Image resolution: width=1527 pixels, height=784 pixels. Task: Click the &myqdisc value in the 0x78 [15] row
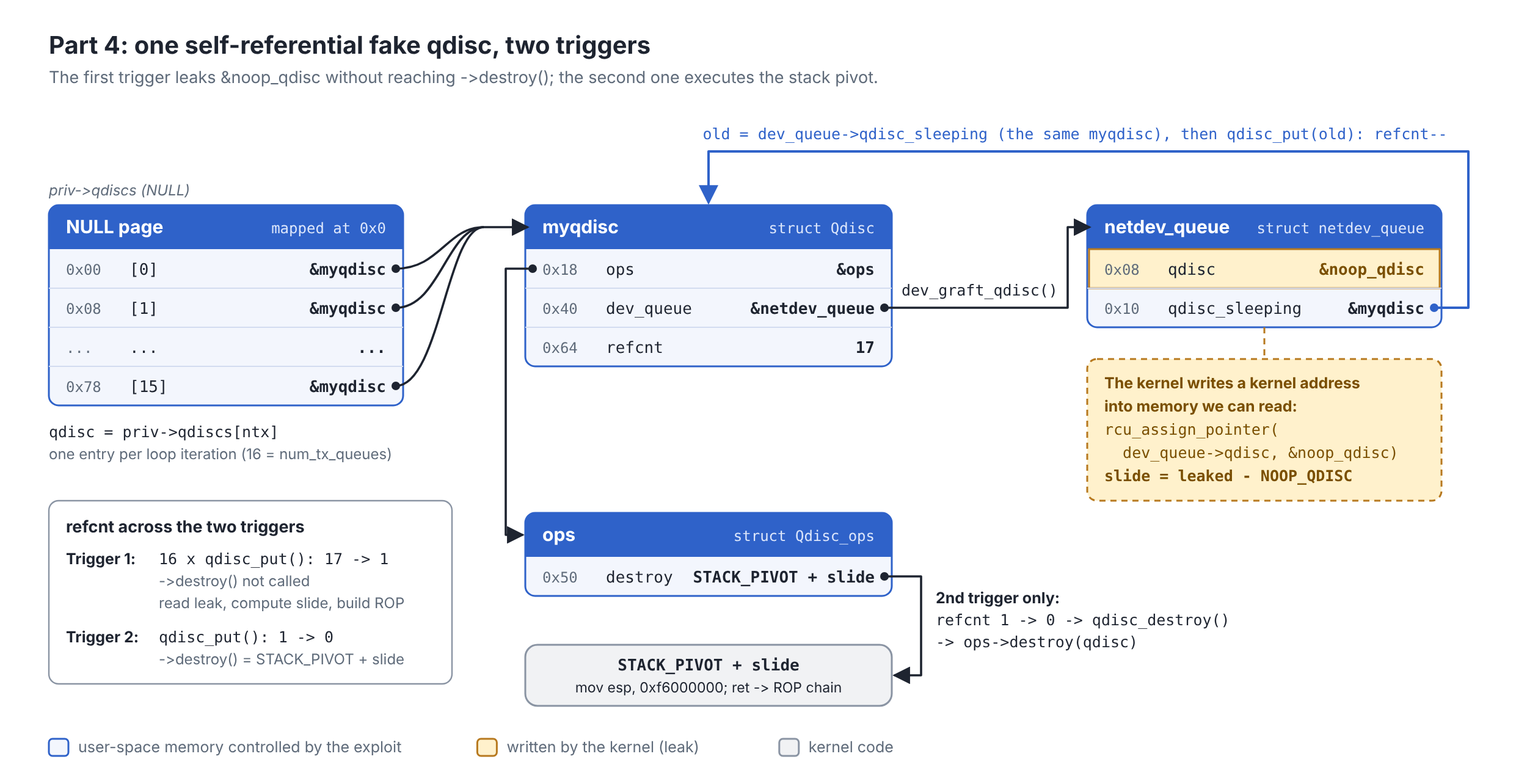coord(347,387)
